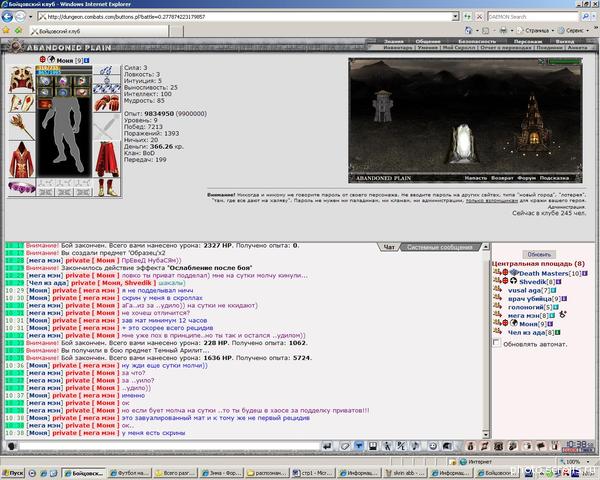Click player name врач убийца[9]
Viewport: 600px width, 480px height.
point(534,299)
